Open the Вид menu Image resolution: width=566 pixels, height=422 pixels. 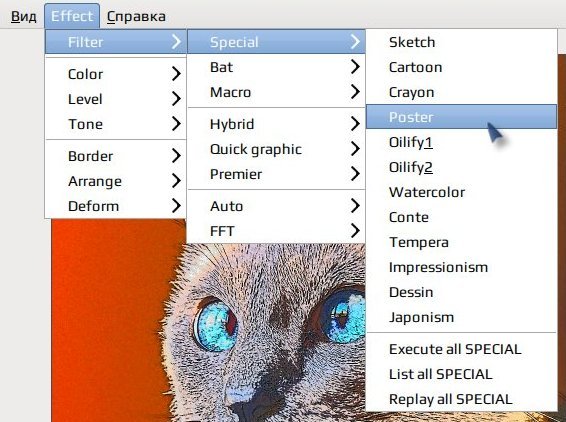tap(23, 16)
